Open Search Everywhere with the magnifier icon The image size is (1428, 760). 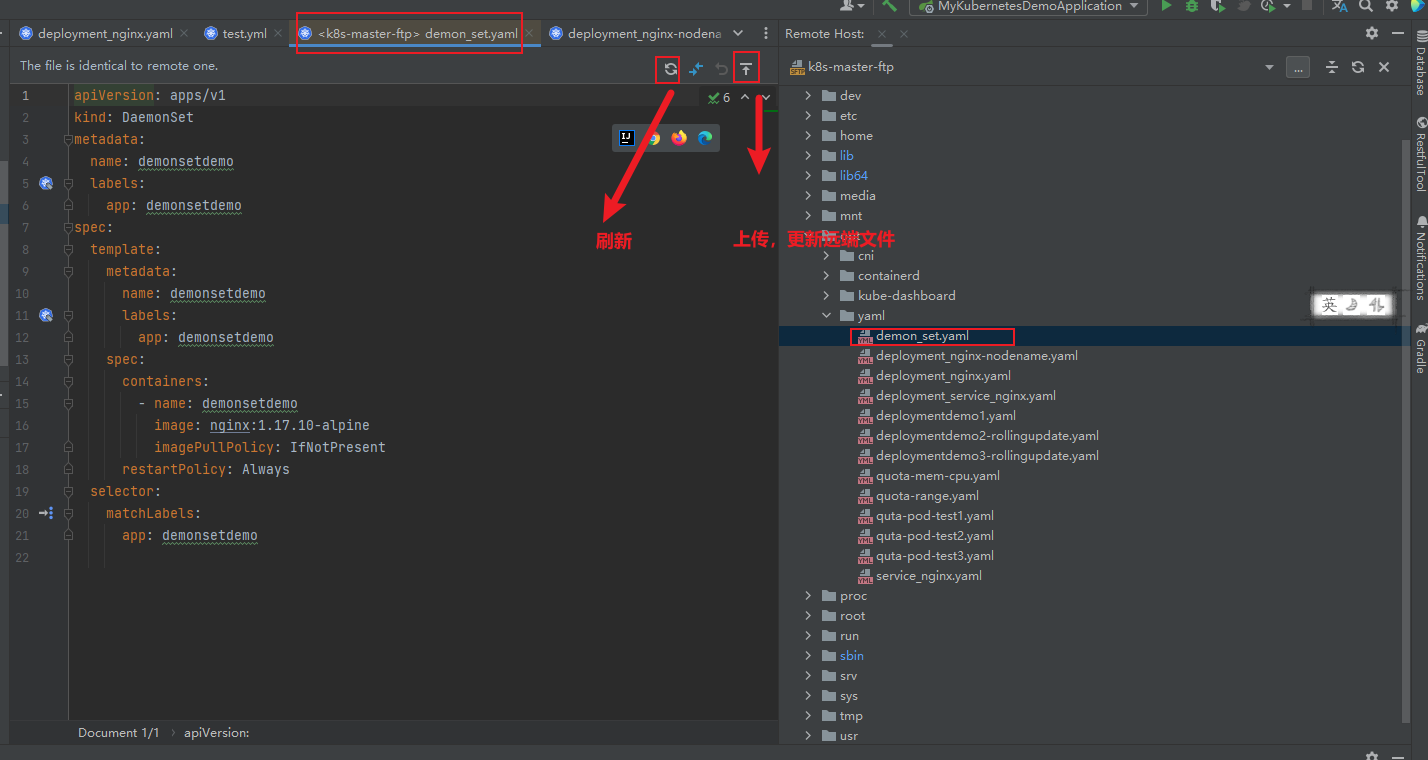1366,8
